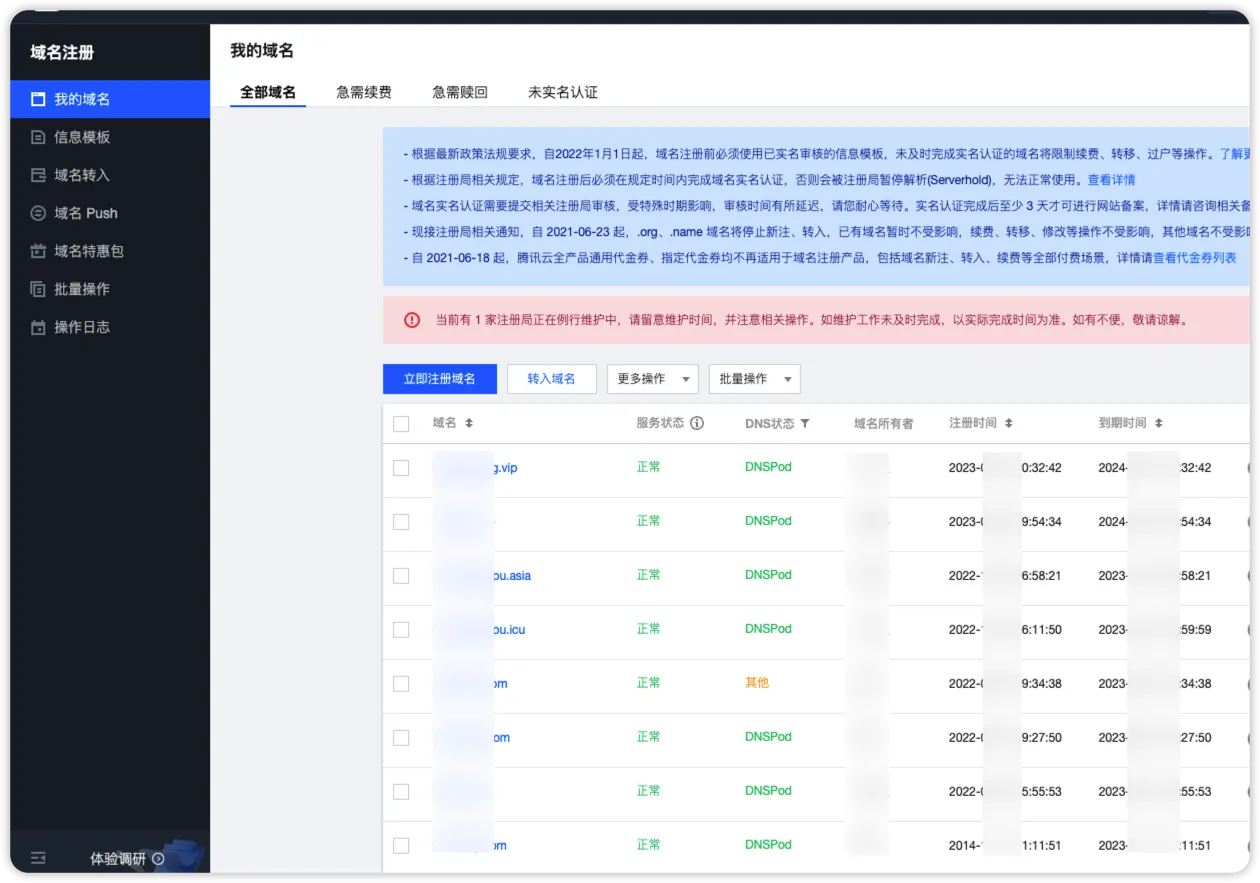Click 其他 DNS status text
The image size is (1260, 883).
click(757, 683)
